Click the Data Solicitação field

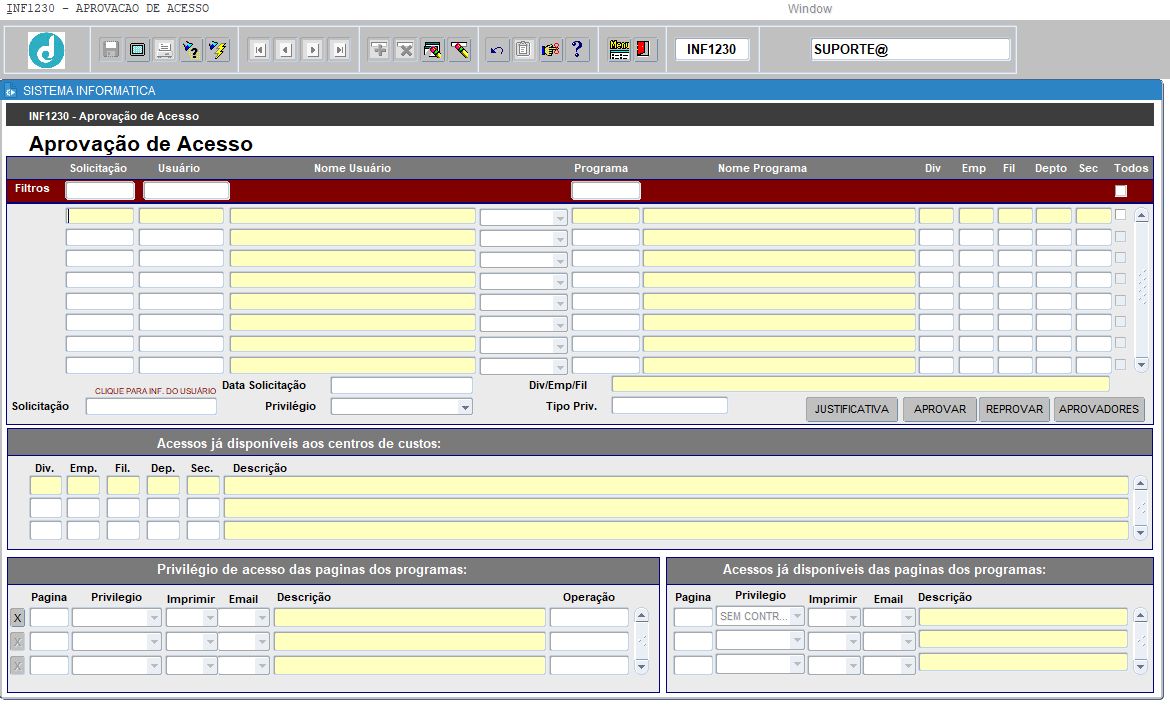click(x=401, y=386)
